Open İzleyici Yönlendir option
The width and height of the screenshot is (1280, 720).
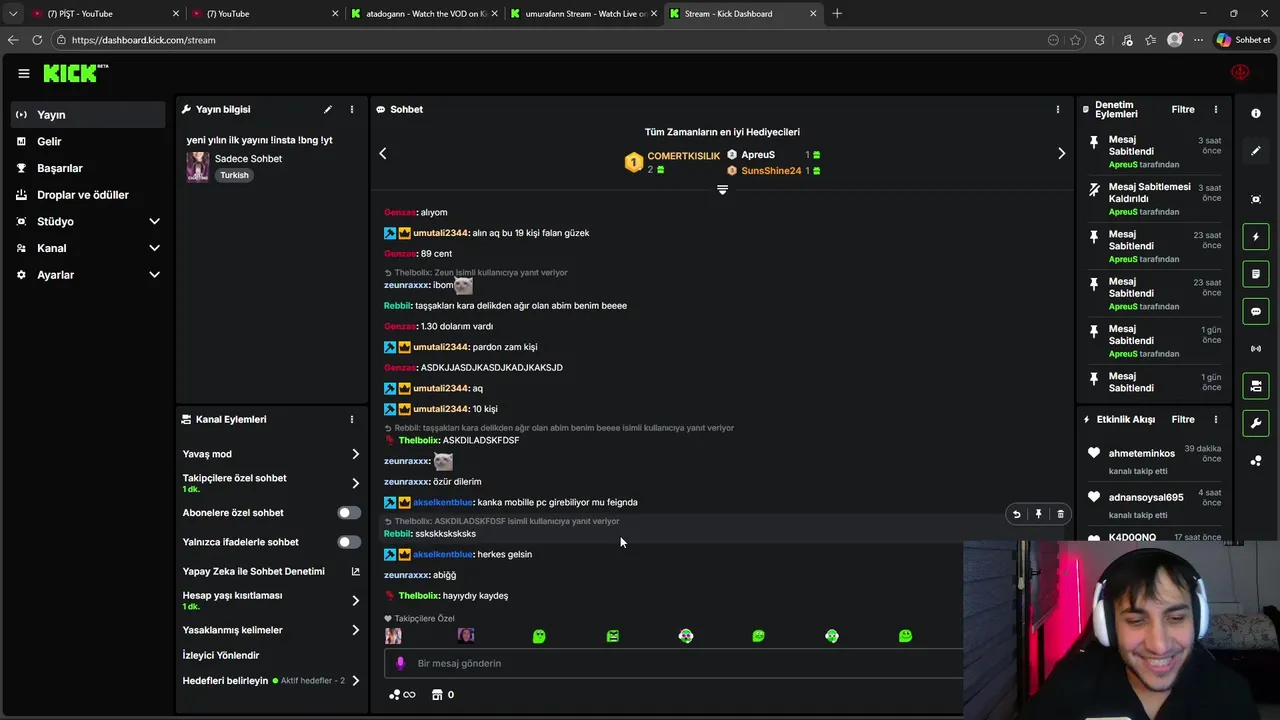(x=221, y=655)
